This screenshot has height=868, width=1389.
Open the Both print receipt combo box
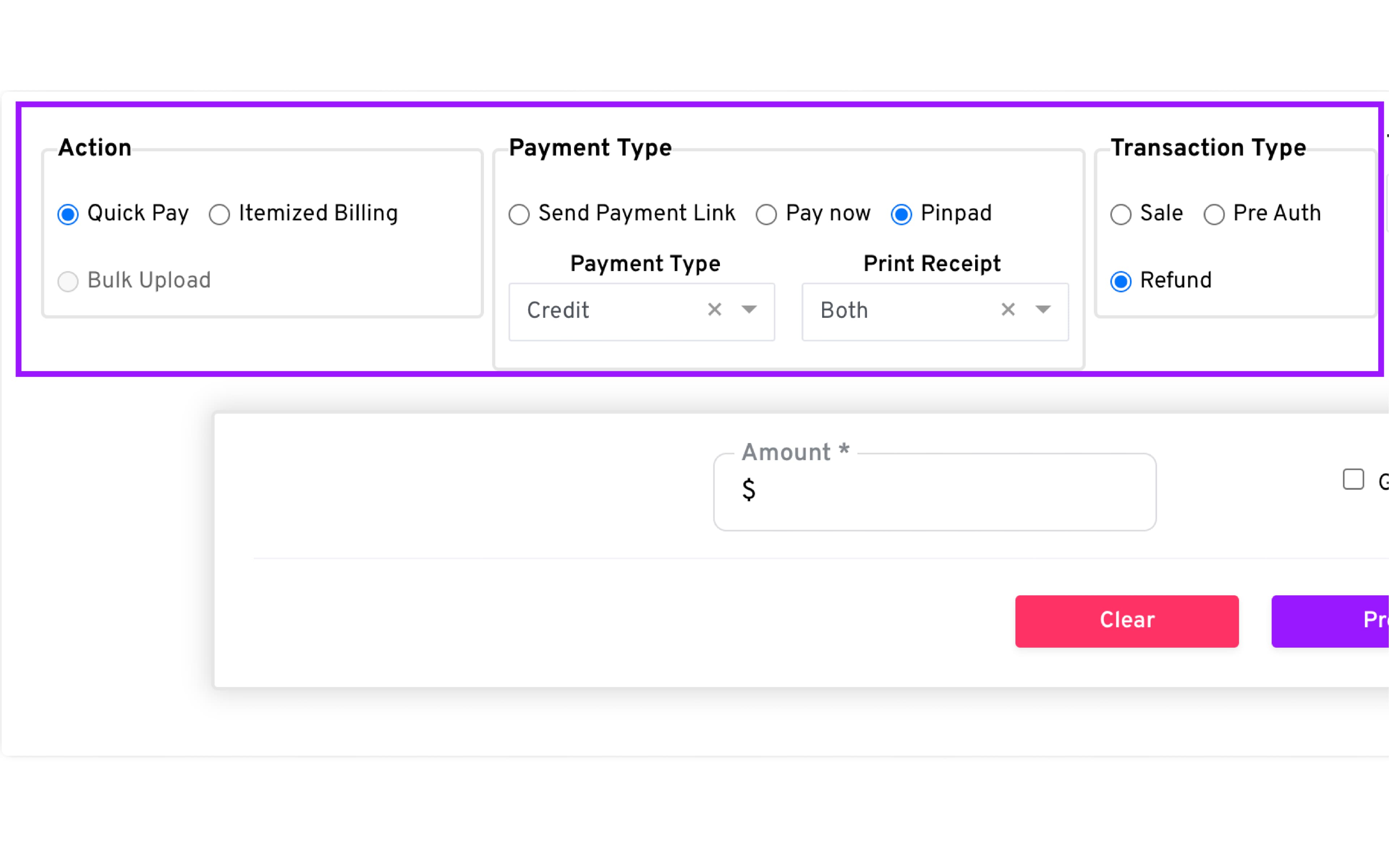(x=901, y=311)
